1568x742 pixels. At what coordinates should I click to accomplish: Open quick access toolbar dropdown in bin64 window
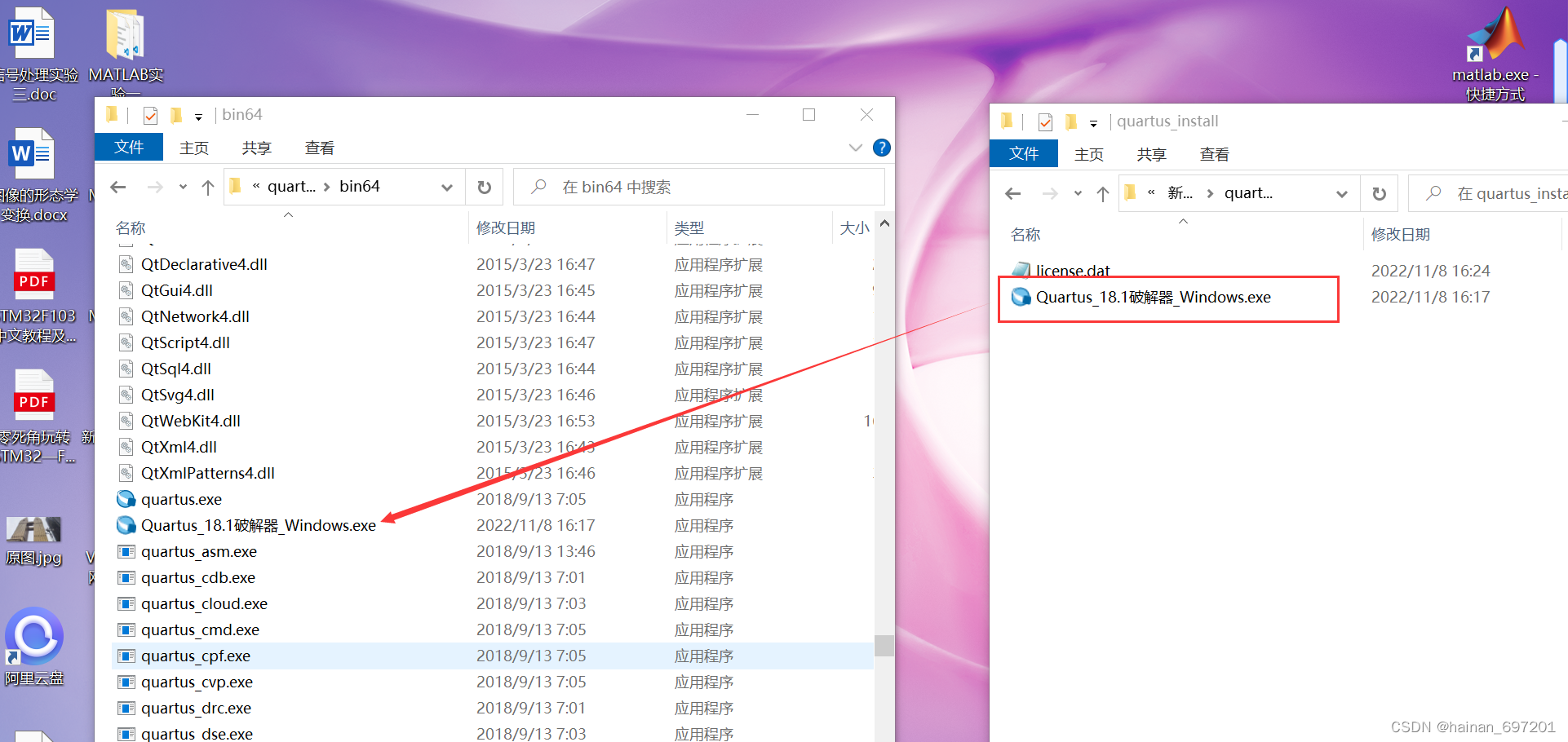tap(198, 117)
